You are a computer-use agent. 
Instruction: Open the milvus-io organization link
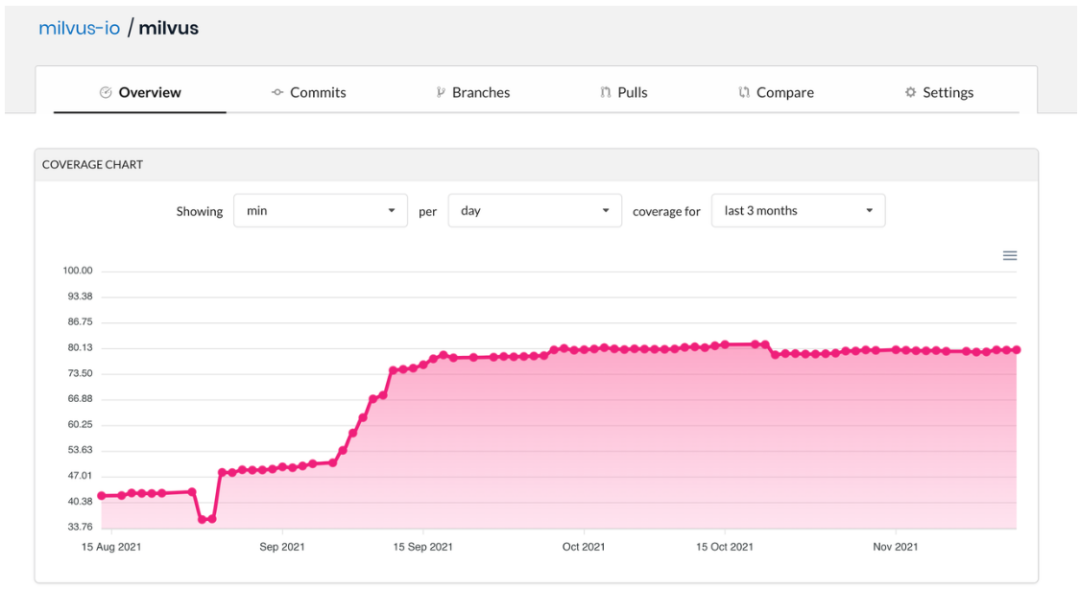pos(79,28)
